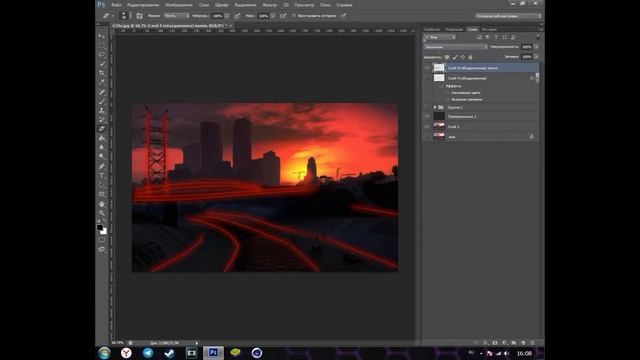Viewport: 640px width, 360px height.
Task: Select the Pen tool
Action: 102,167
